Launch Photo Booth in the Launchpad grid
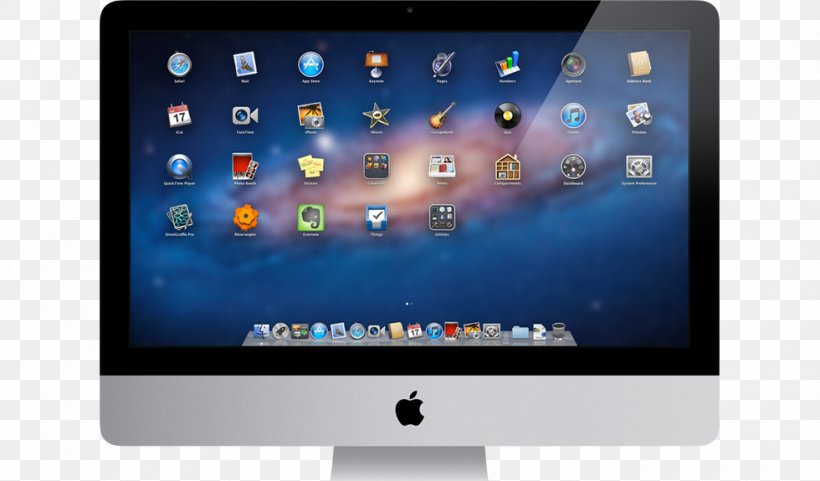Screen dimensions: 820x481 click(x=245, y=167)
